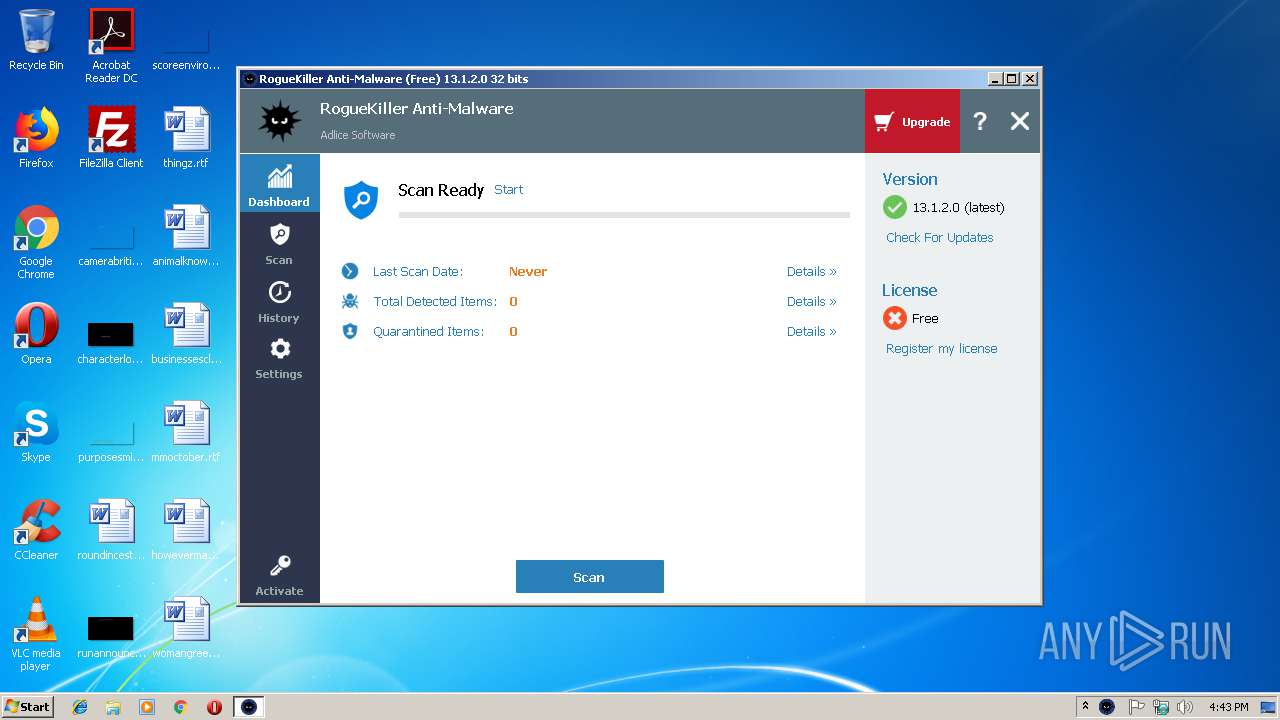Select the businessescl document on desktop

[186, 334]
